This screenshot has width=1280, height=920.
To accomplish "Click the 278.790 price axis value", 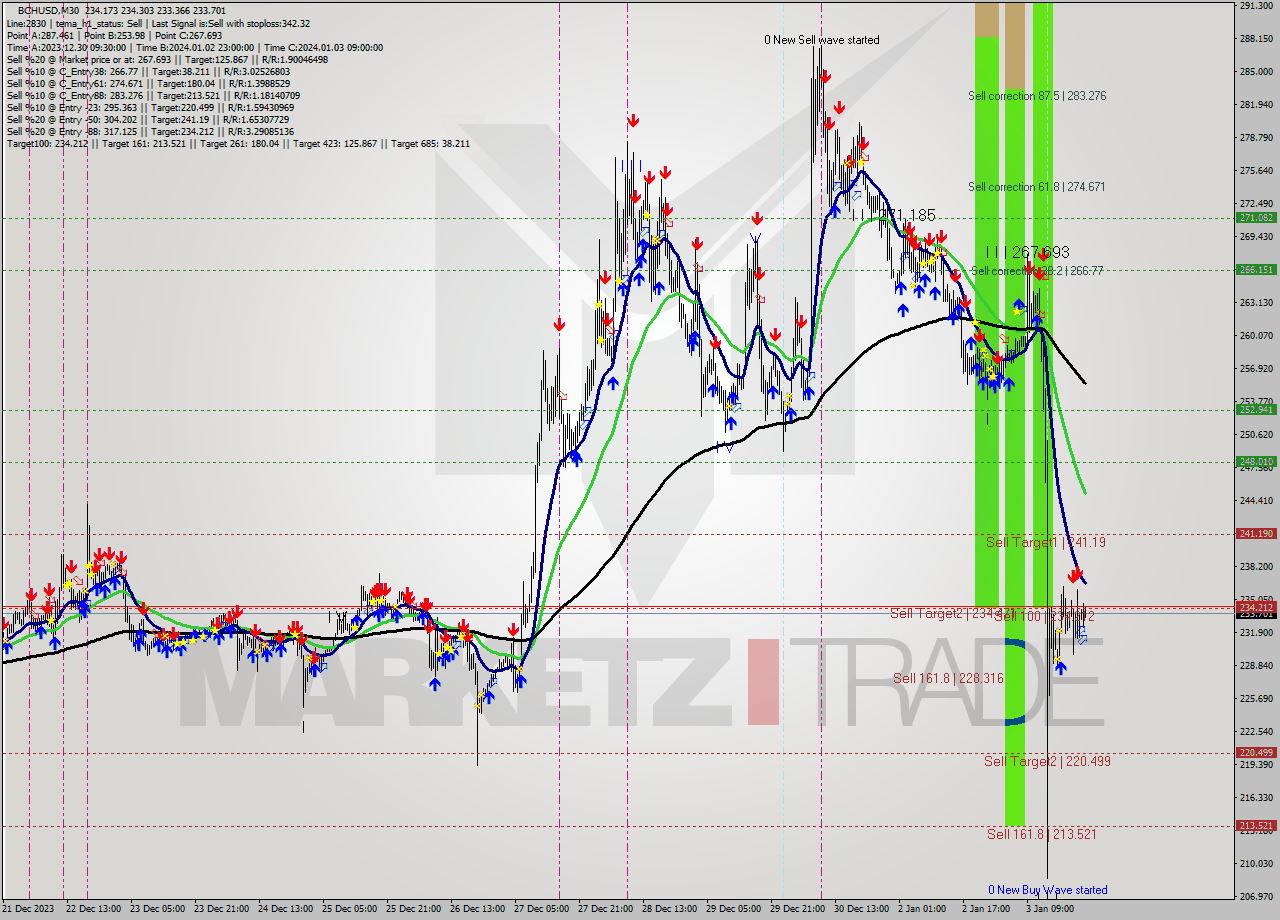I will [x=1256, y=137].
